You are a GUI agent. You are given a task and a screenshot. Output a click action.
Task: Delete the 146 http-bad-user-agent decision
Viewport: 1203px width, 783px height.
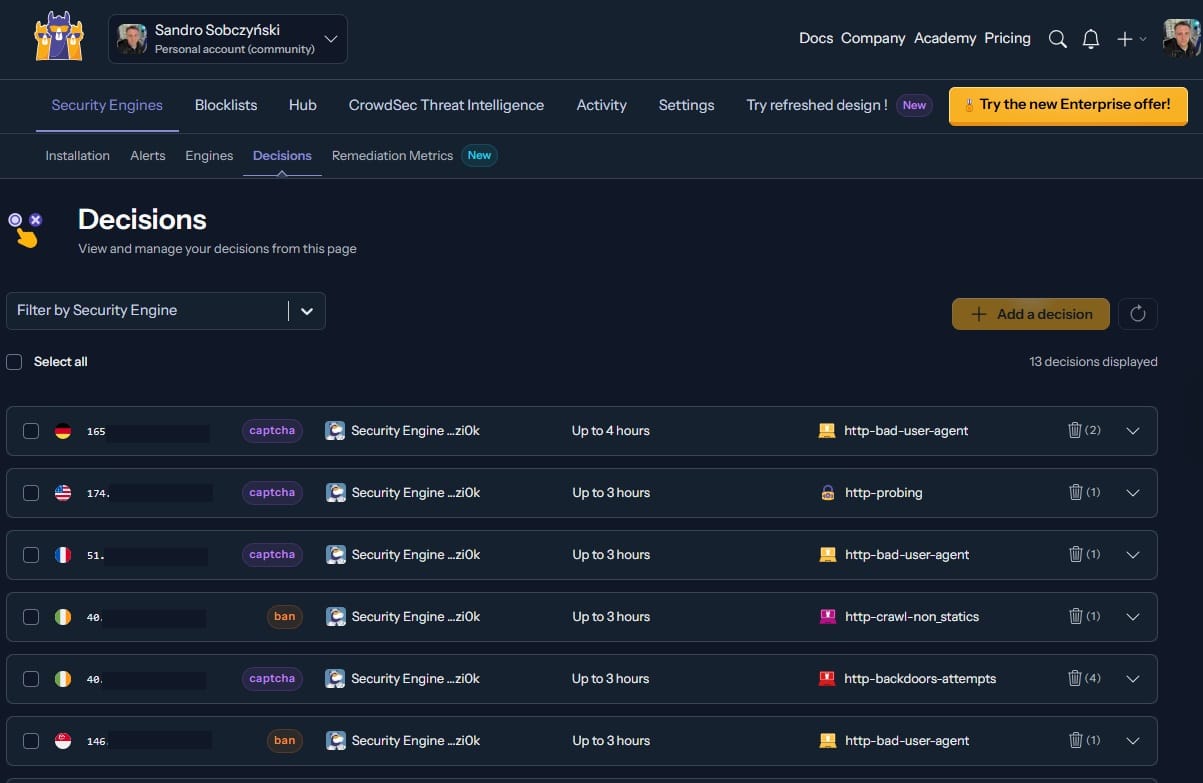coord(1076,741)
